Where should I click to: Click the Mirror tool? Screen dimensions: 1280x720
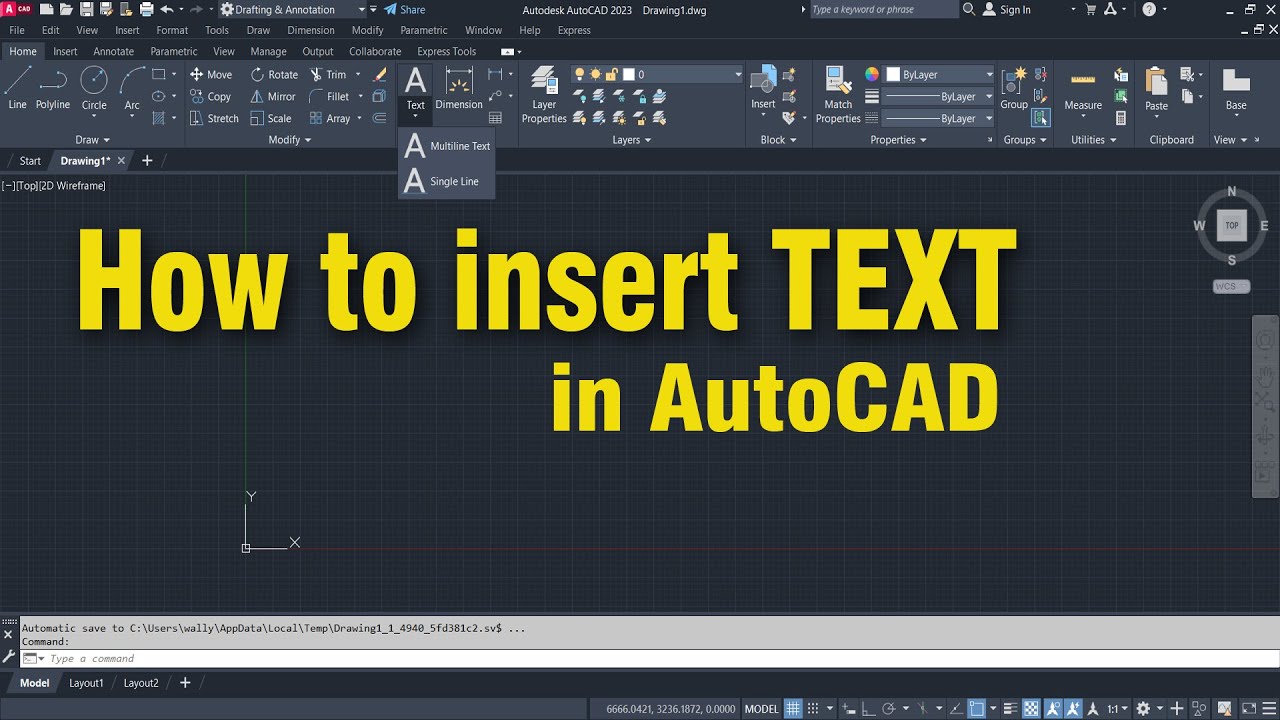(273, 96)
